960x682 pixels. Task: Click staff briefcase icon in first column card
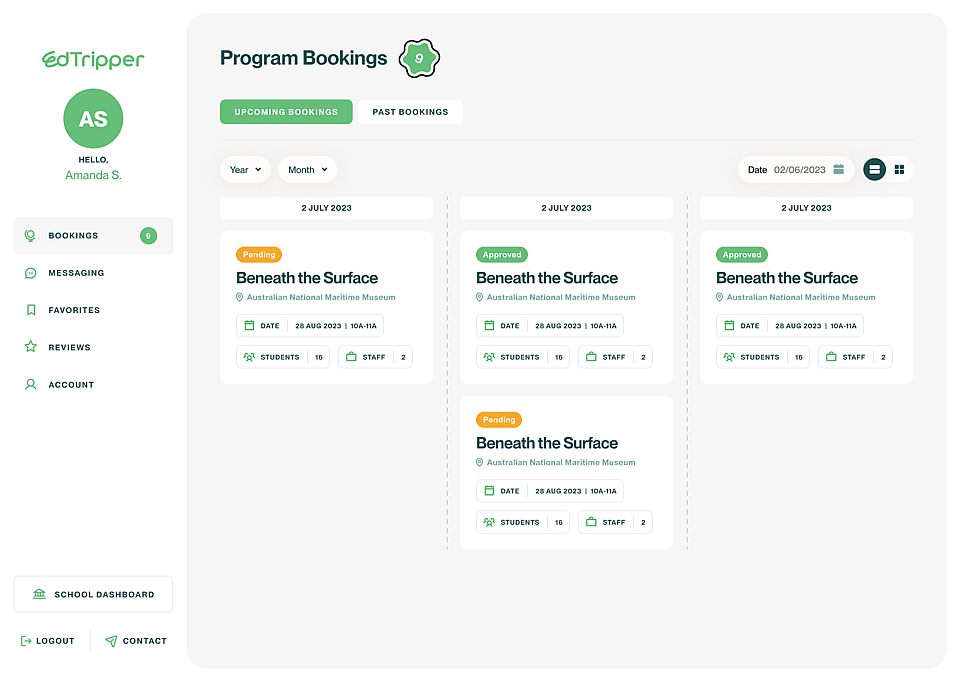click(x=351, y=356)
